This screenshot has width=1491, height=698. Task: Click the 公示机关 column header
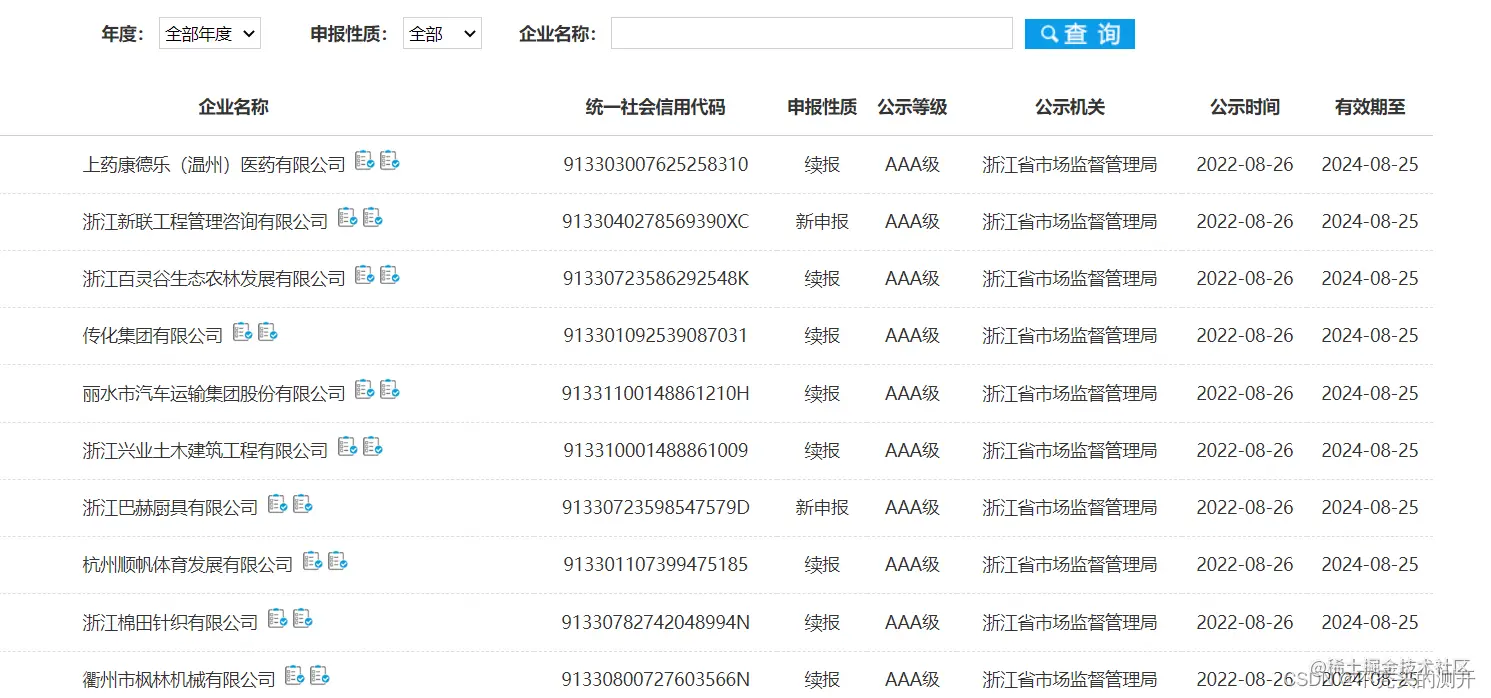click(x=1070, y=107)
